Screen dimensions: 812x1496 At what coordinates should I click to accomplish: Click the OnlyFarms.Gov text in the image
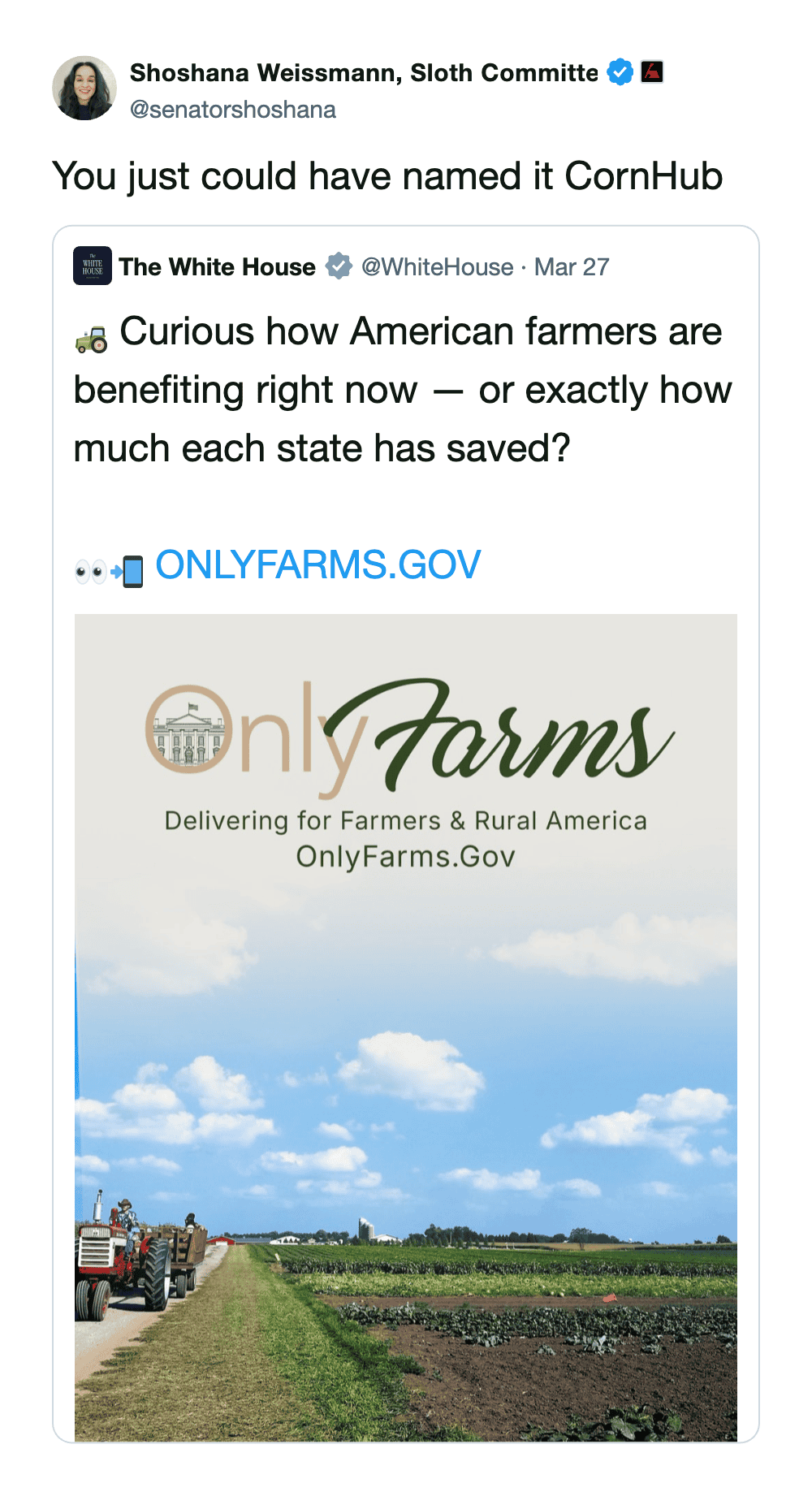coord(406,857)
